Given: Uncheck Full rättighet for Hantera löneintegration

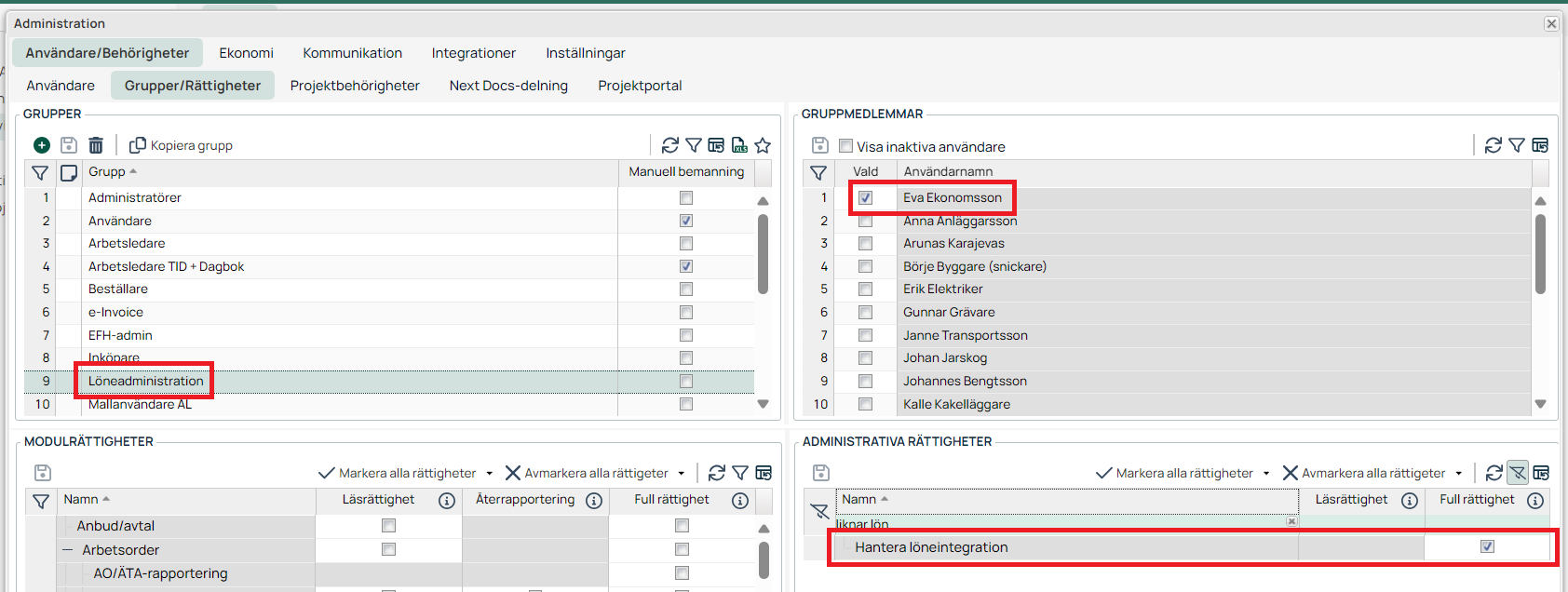Looking at the screenshot, I should tap(1487, 547).
